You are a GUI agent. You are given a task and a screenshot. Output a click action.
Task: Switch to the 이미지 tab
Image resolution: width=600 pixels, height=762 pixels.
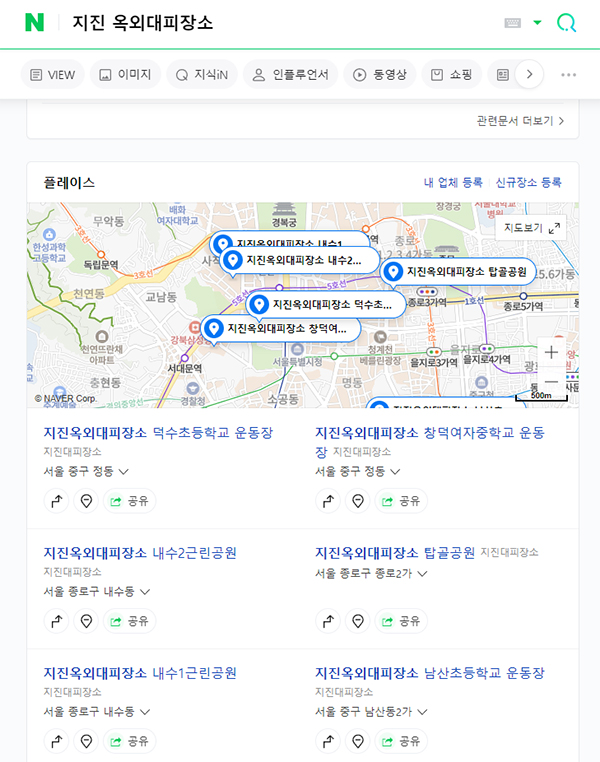[125, 75]
